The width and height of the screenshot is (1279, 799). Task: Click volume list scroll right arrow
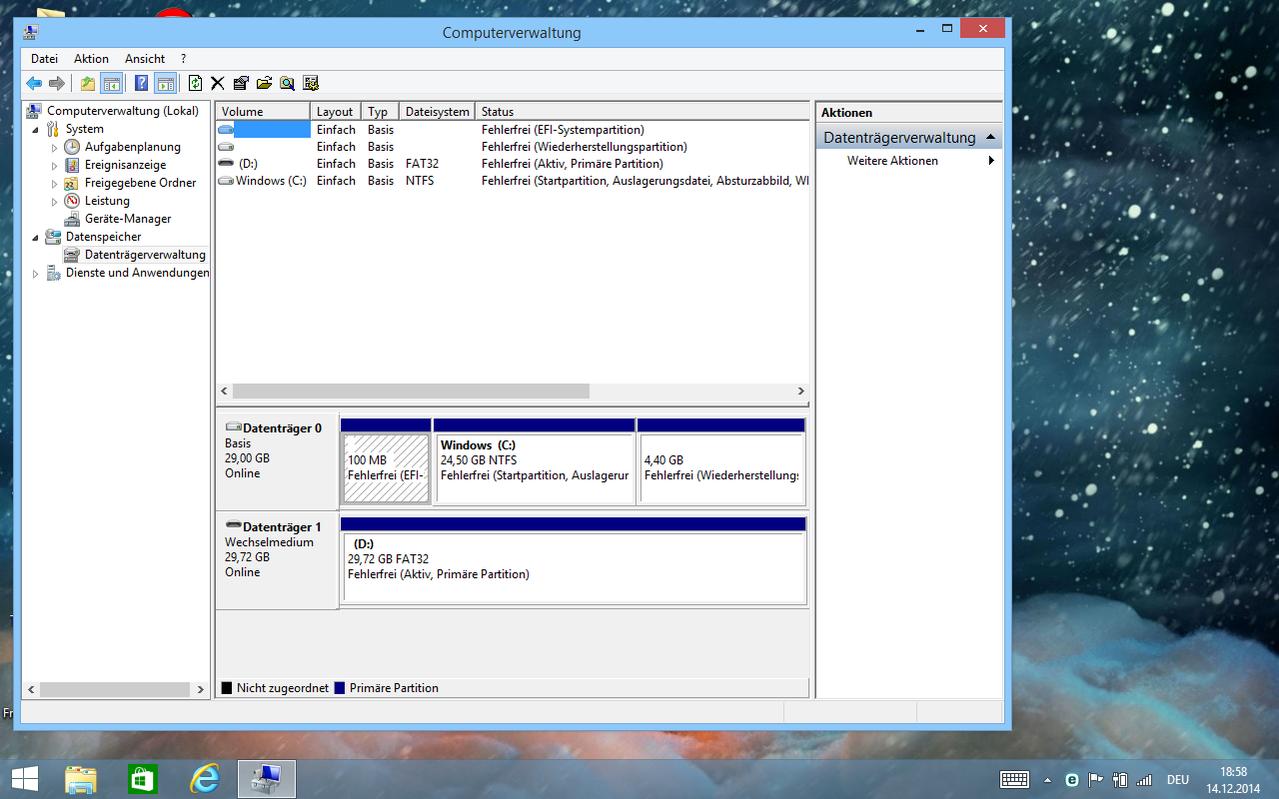point(801,392)
